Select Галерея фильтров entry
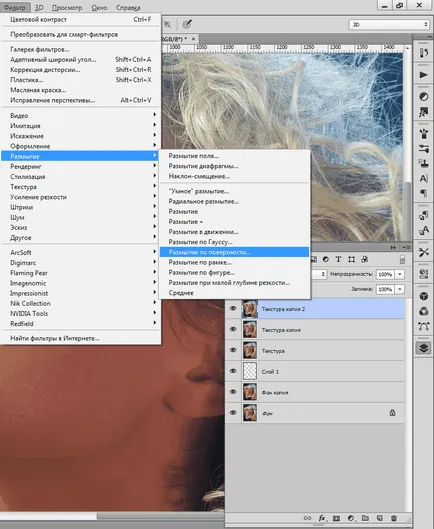 pyautogui.click(x=40, y=49)
